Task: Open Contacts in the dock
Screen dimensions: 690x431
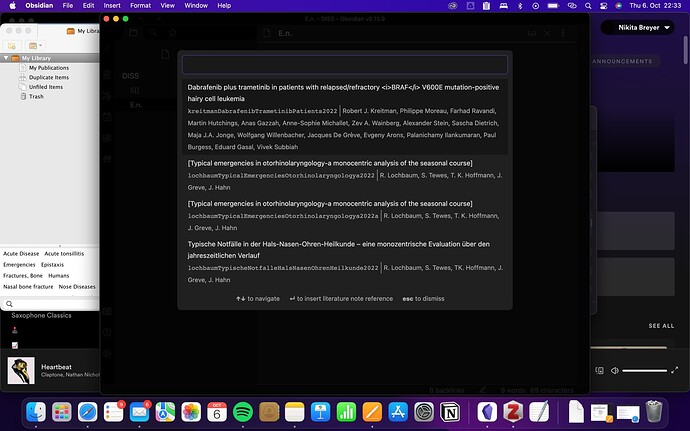Action: point(269,413)
